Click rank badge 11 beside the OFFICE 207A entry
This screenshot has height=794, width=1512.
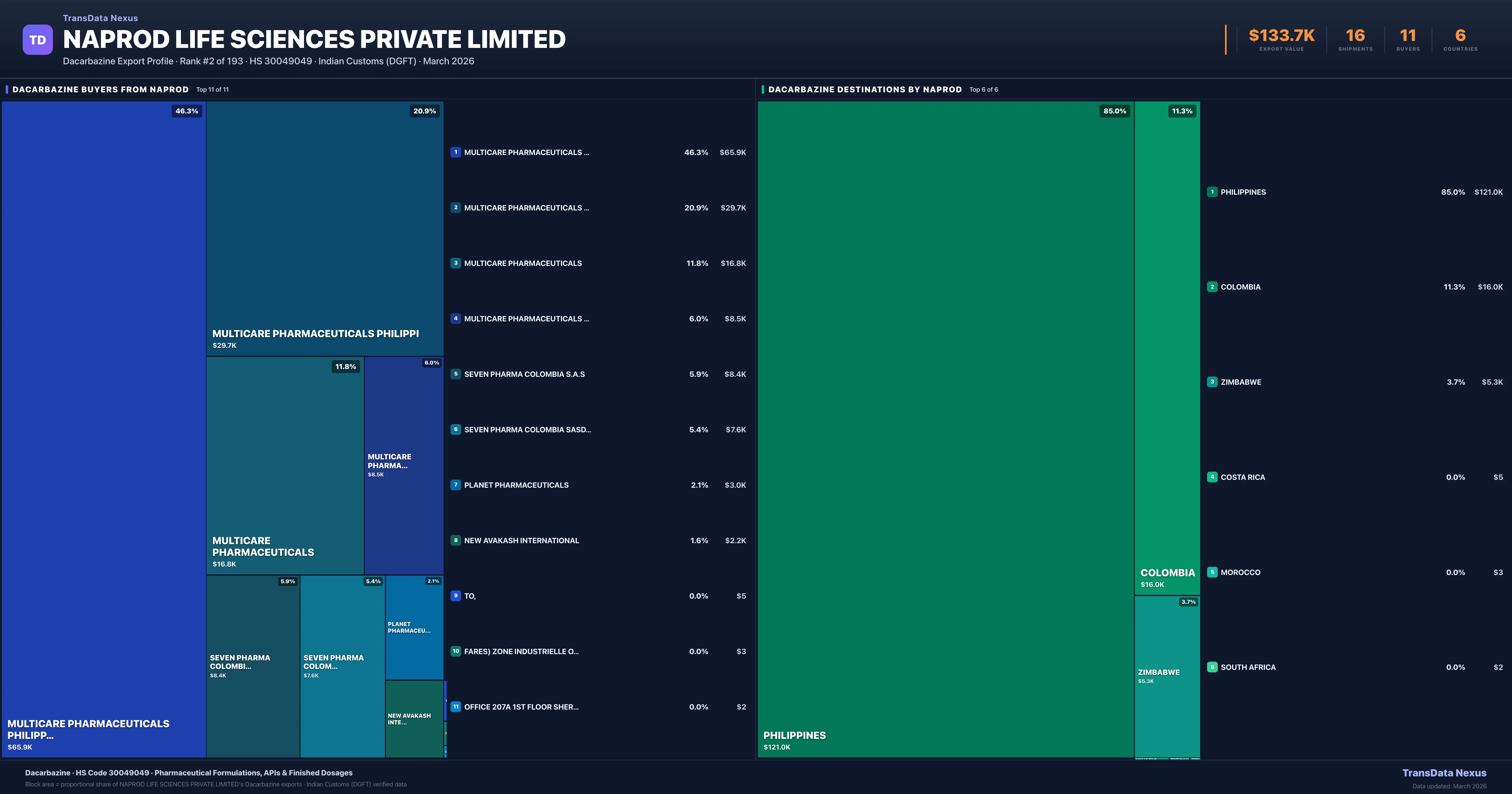(x=456, y=706)
